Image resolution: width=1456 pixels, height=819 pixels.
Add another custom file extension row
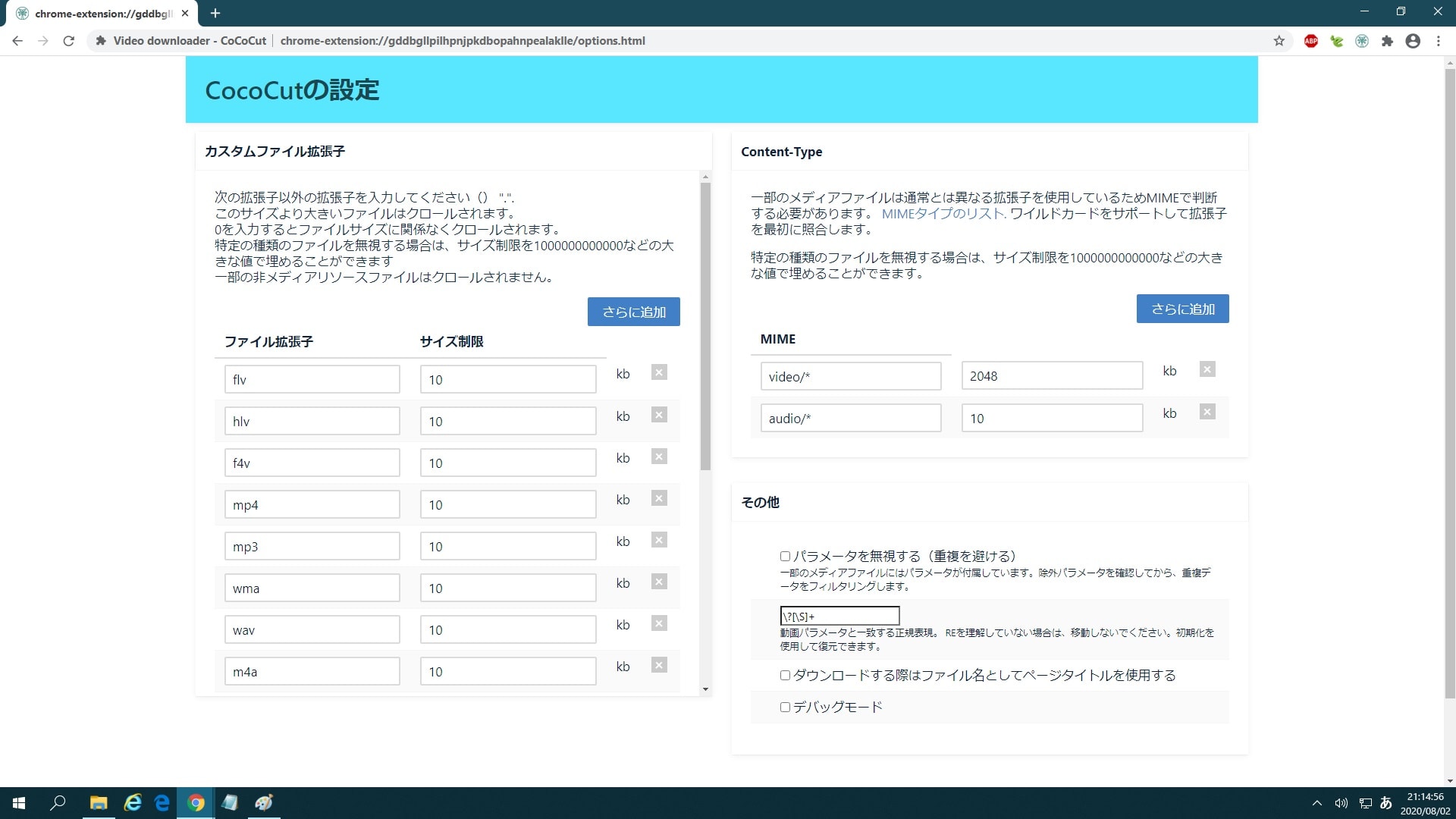click(633, 312)
